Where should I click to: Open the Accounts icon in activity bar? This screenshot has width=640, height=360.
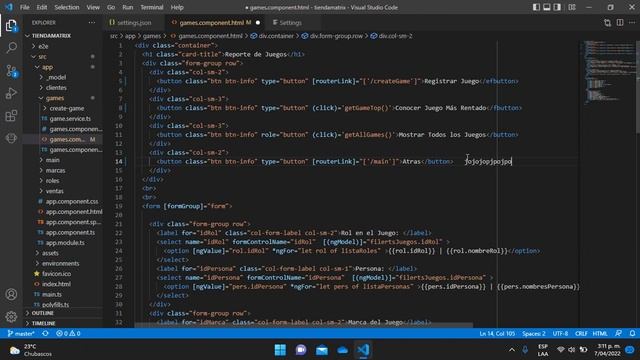click(x=11, y=294)
